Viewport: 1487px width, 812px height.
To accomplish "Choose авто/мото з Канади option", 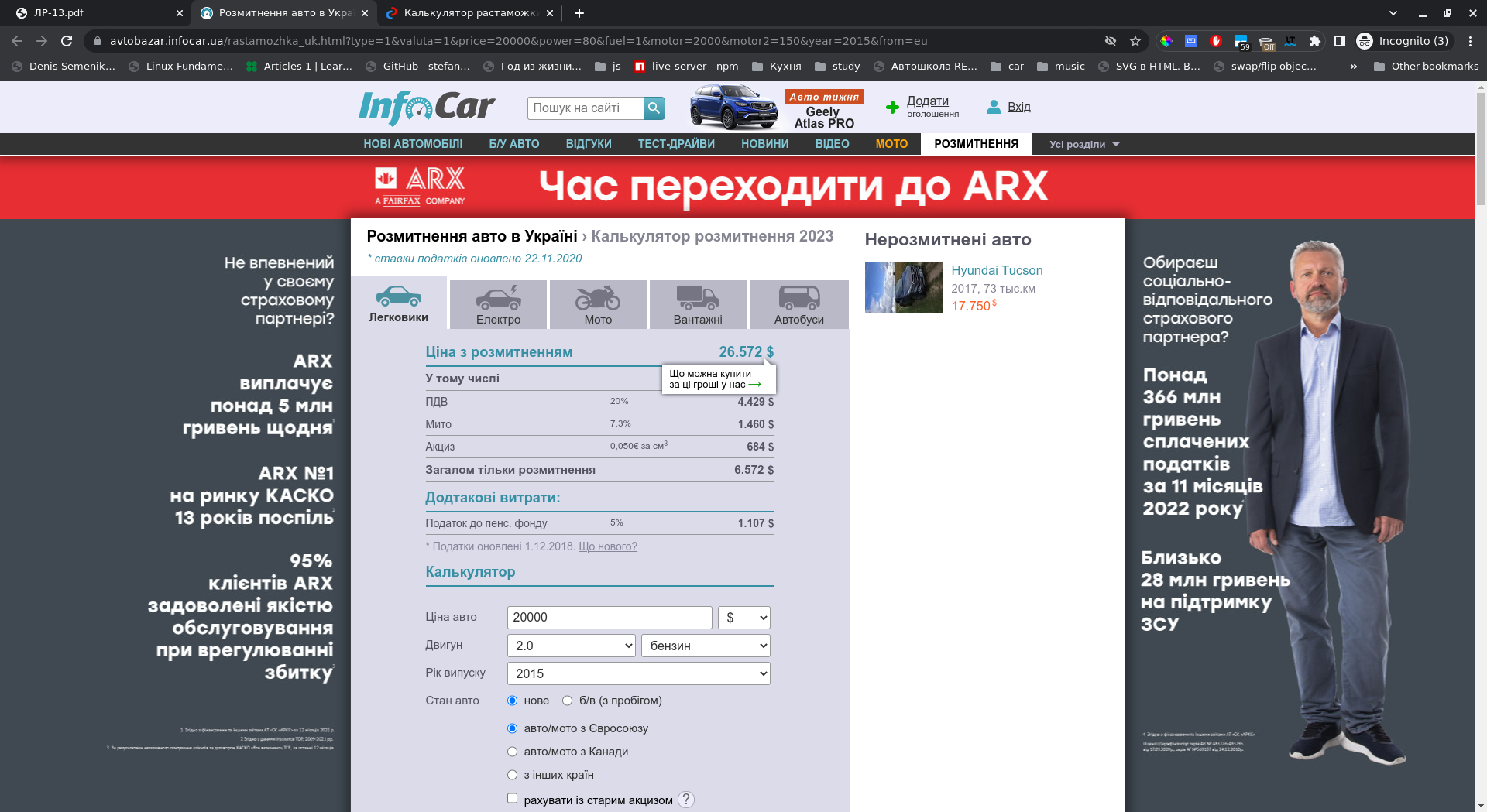I will click(x=512, y=752).
